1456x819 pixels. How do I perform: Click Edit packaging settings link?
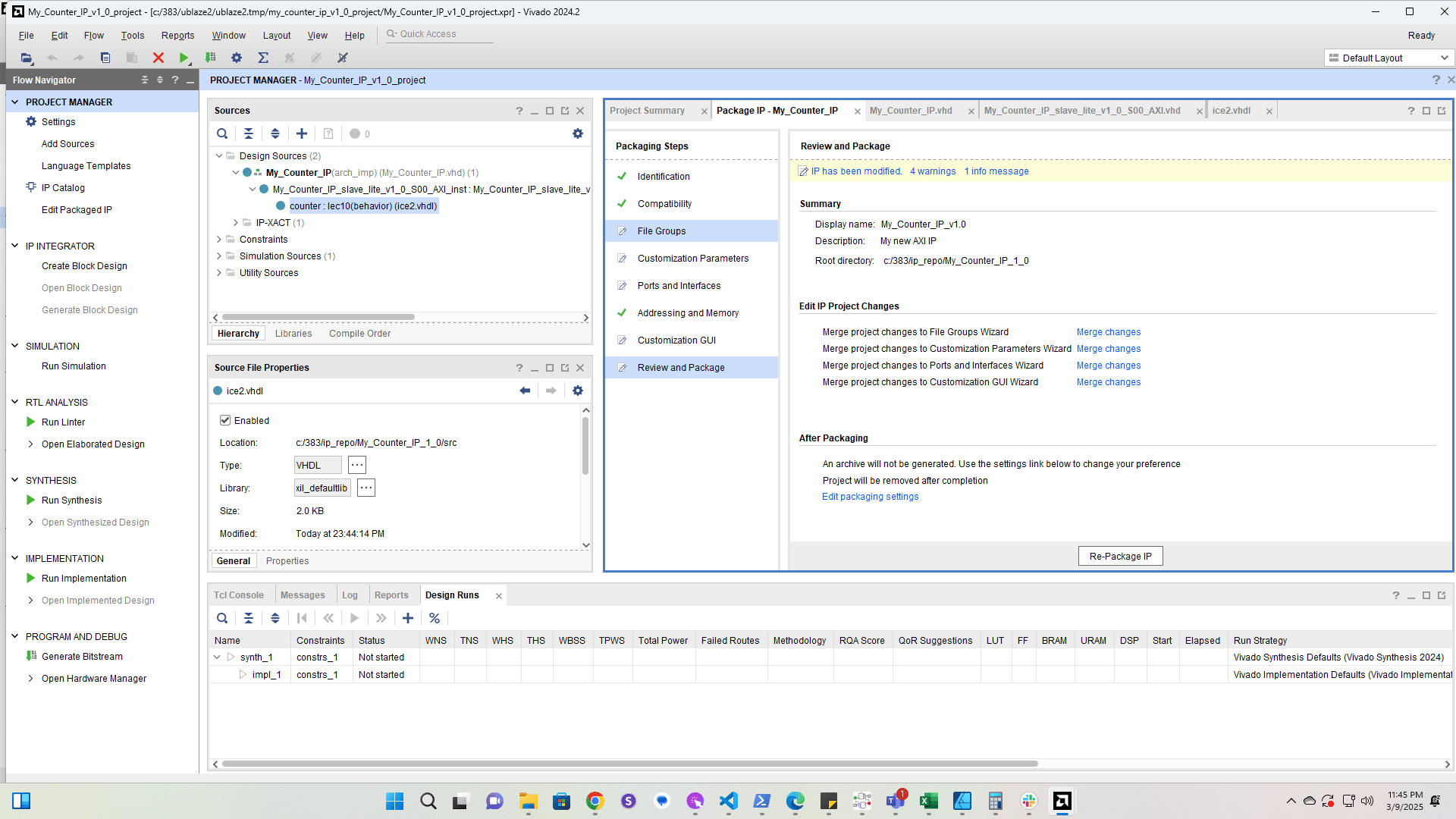(870, 497)
